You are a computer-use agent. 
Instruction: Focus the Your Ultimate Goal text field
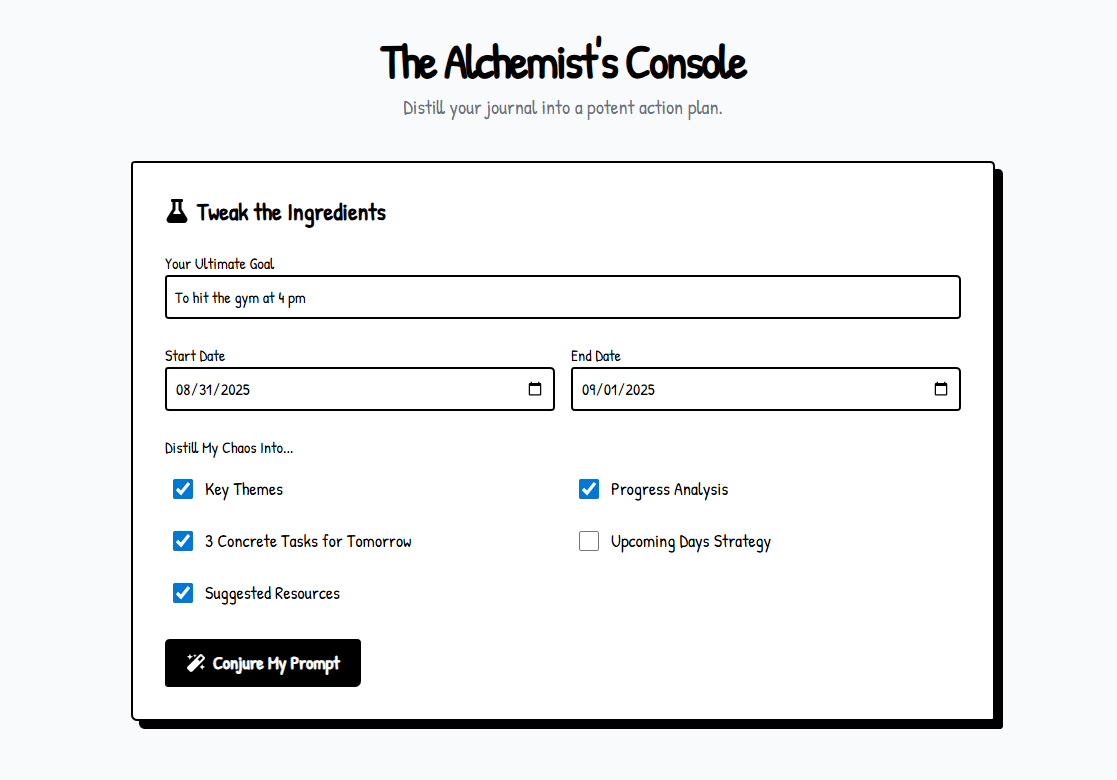pos(562,297)
